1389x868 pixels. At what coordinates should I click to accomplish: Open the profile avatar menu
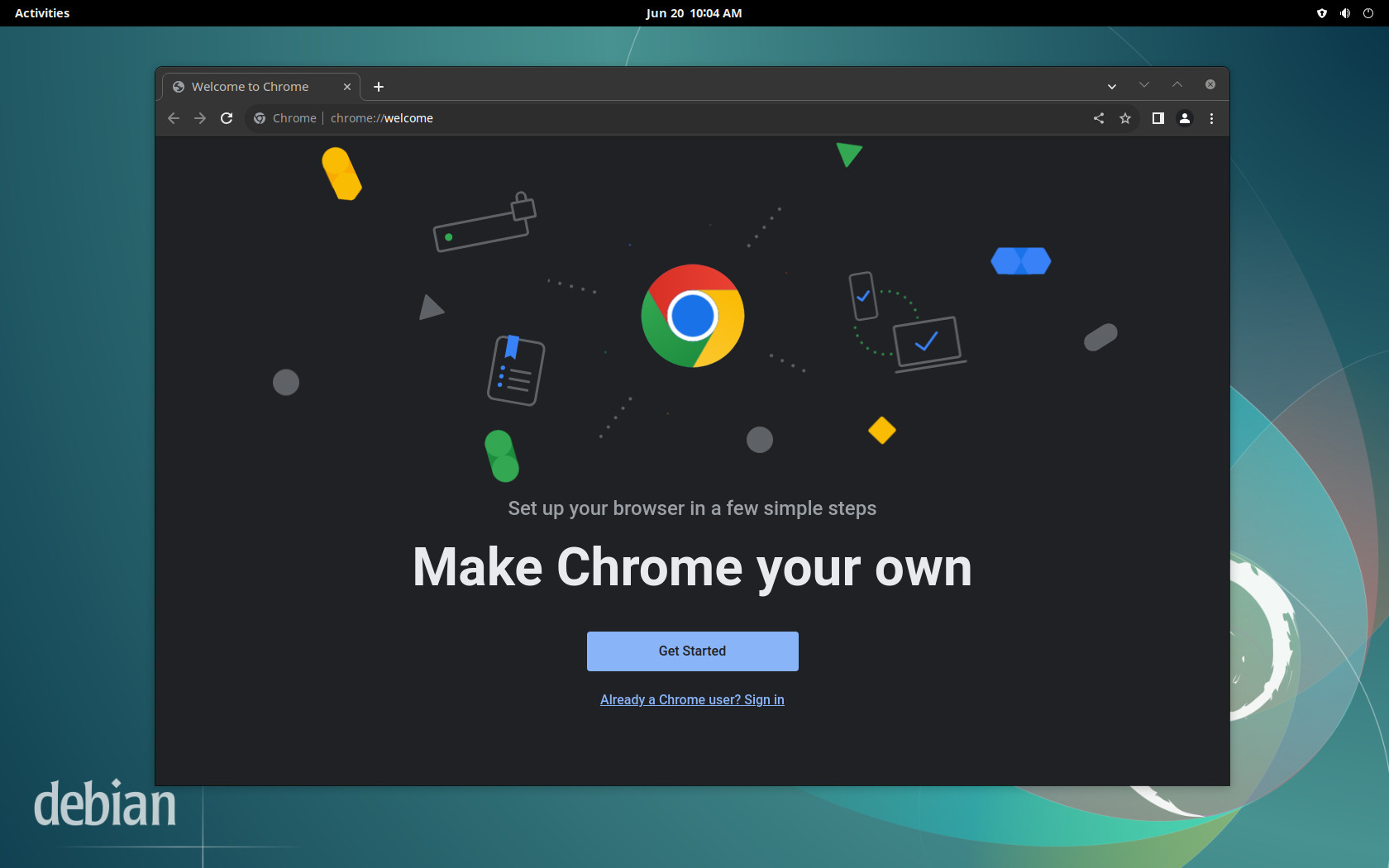1185,118
